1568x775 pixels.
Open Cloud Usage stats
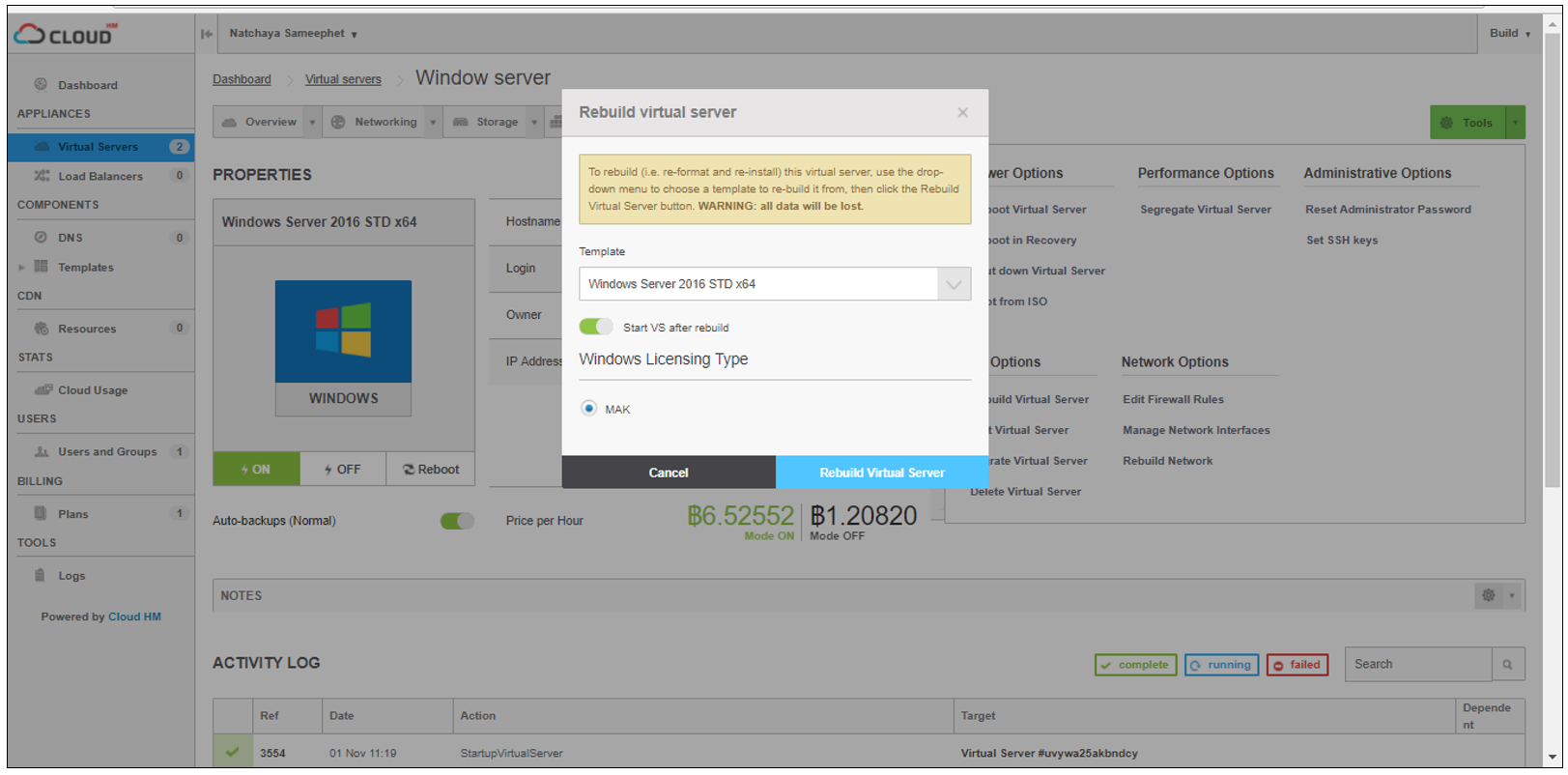[93, 390]
